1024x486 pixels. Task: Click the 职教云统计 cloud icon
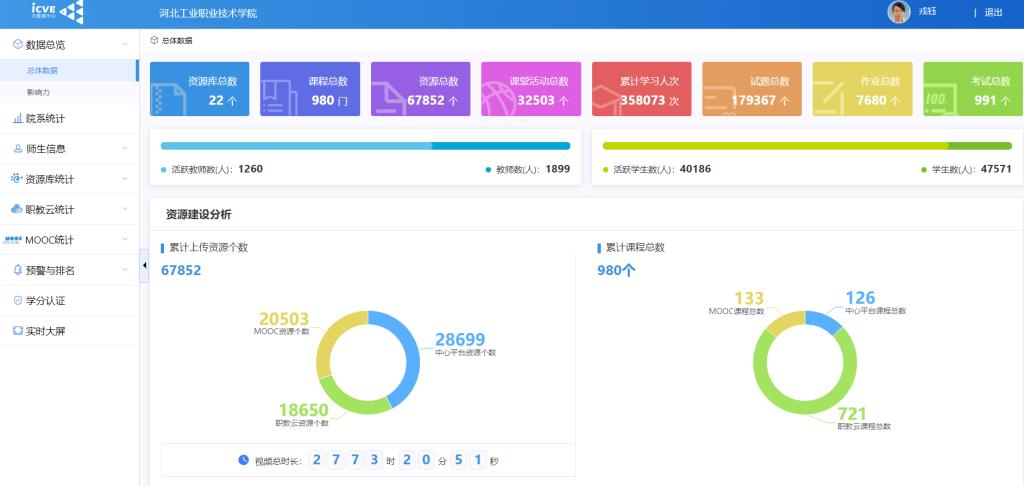17,210
